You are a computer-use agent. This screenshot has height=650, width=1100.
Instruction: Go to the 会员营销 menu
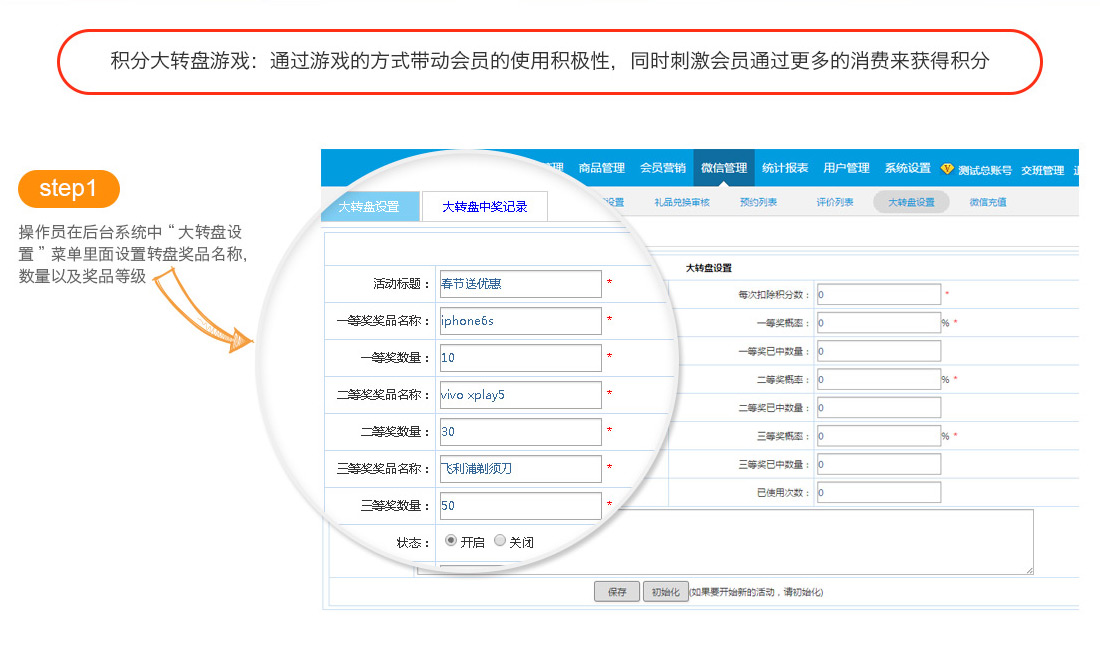tap(662, 168)
